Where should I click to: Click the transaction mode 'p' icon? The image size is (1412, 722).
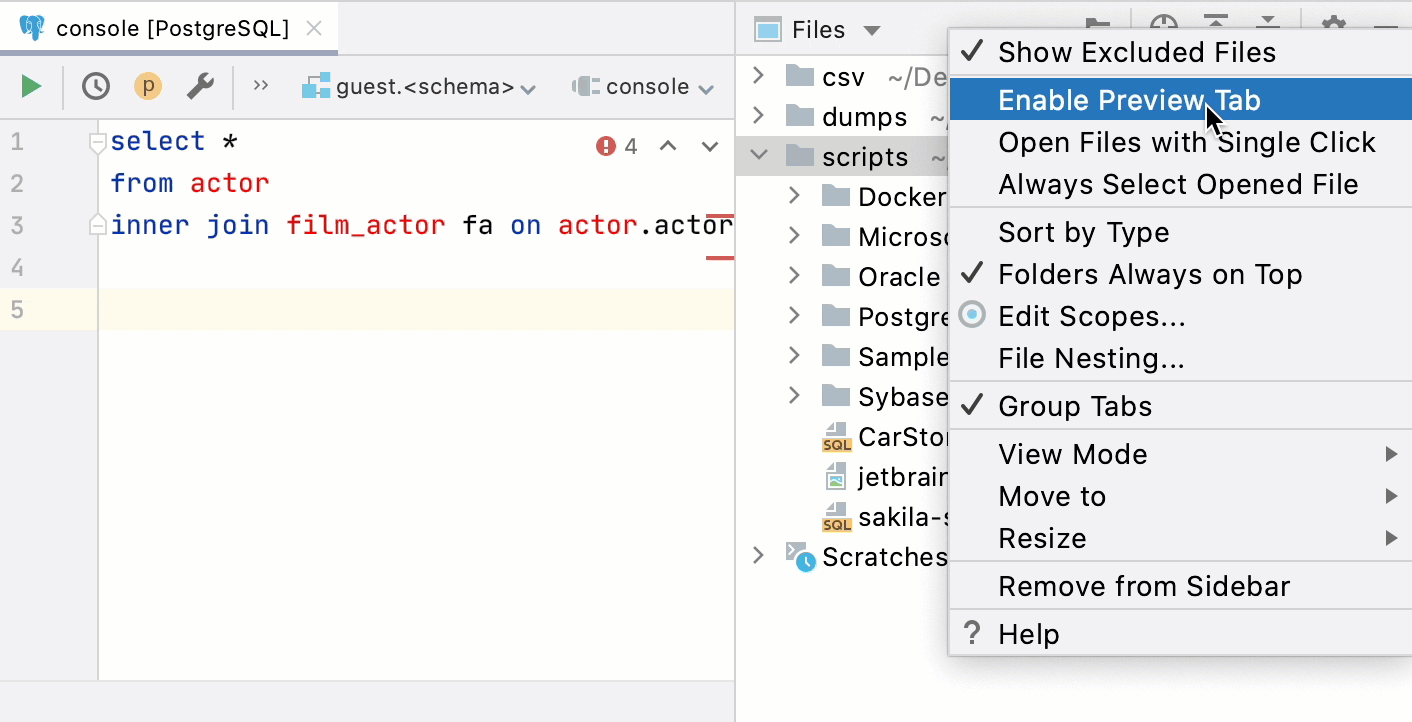coord(148,87)
